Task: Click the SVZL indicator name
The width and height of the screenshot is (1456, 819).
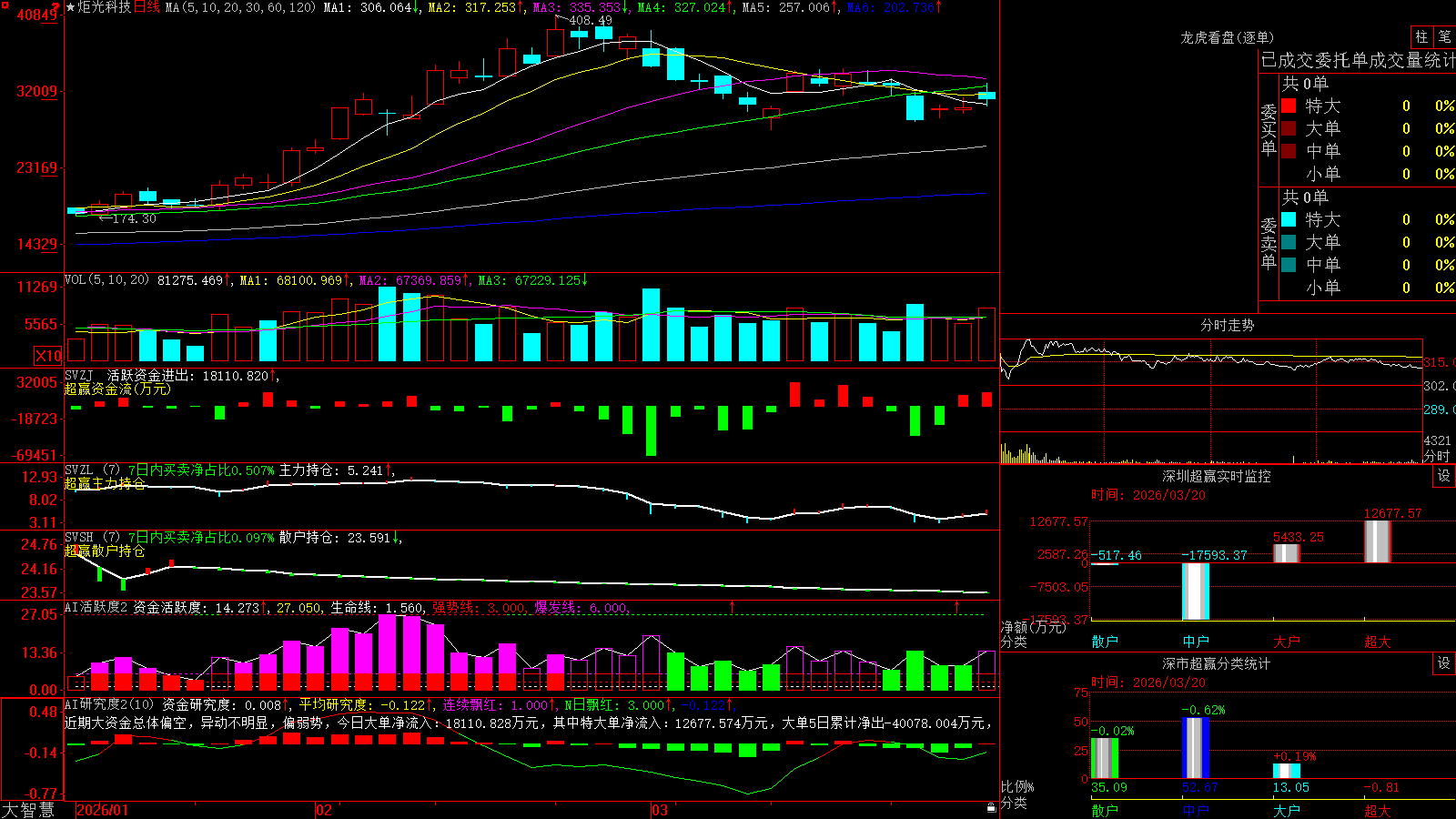Action: 79,470
